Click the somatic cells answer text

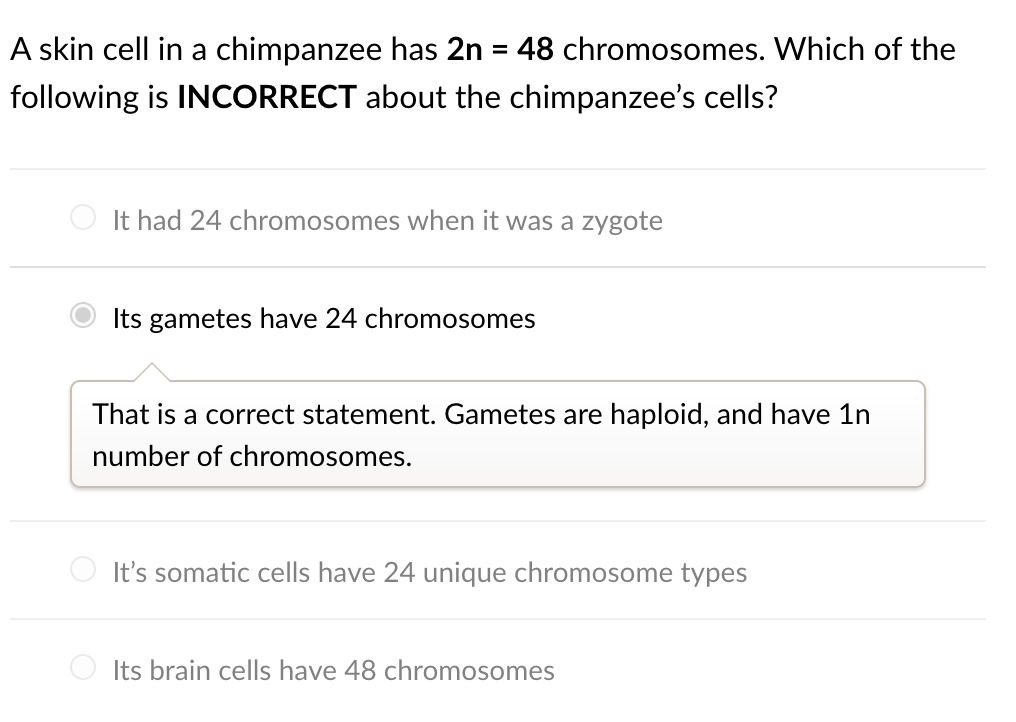429,573
